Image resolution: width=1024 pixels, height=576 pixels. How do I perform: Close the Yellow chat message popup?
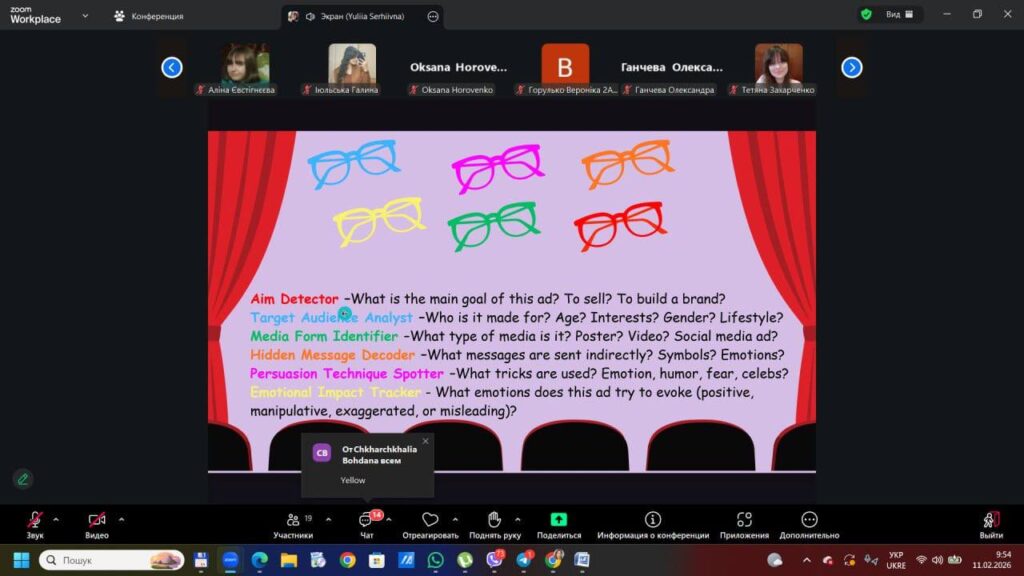(x=425, y=441)
